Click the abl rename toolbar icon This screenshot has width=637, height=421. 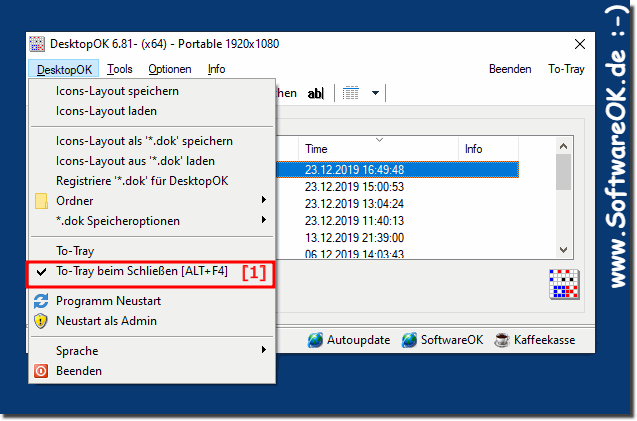pyautogui.click(x=316, y=93)
